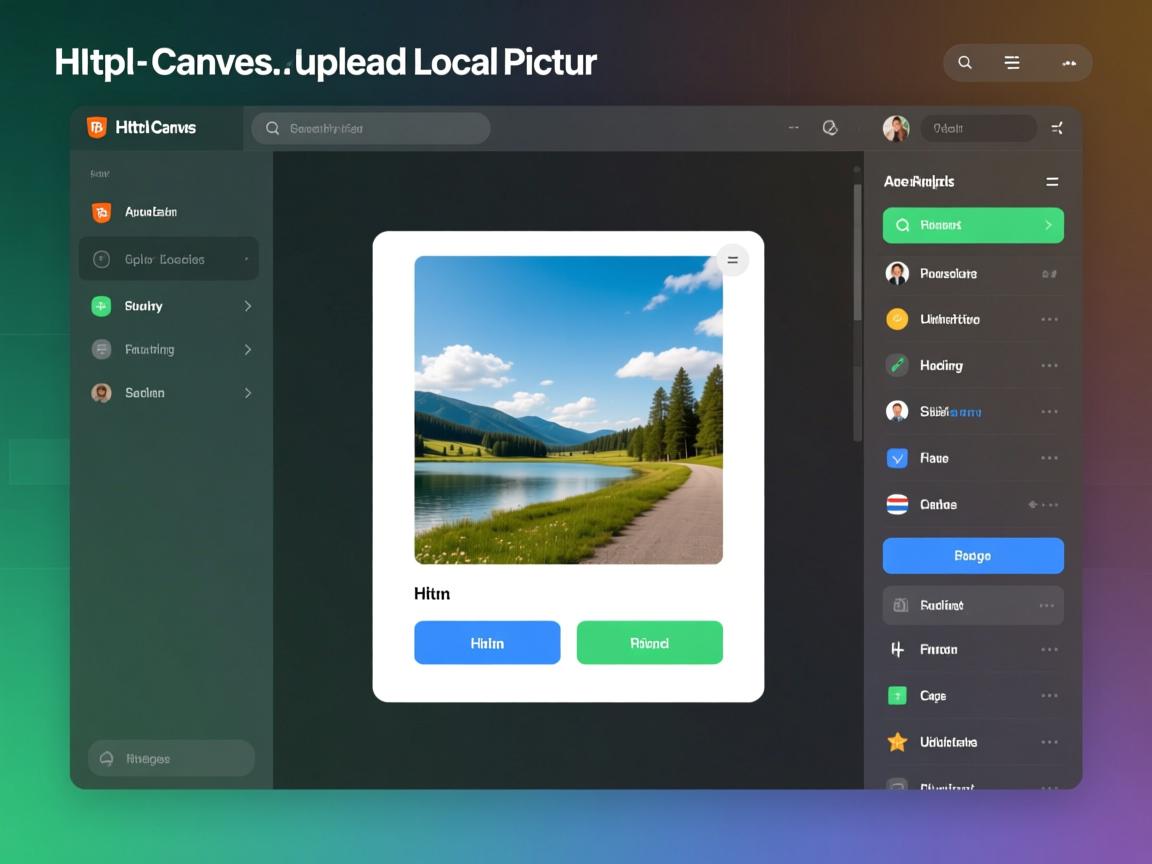
Task: Expand the 'Fautring' sidebar section
Action: [x=248, y=349]
